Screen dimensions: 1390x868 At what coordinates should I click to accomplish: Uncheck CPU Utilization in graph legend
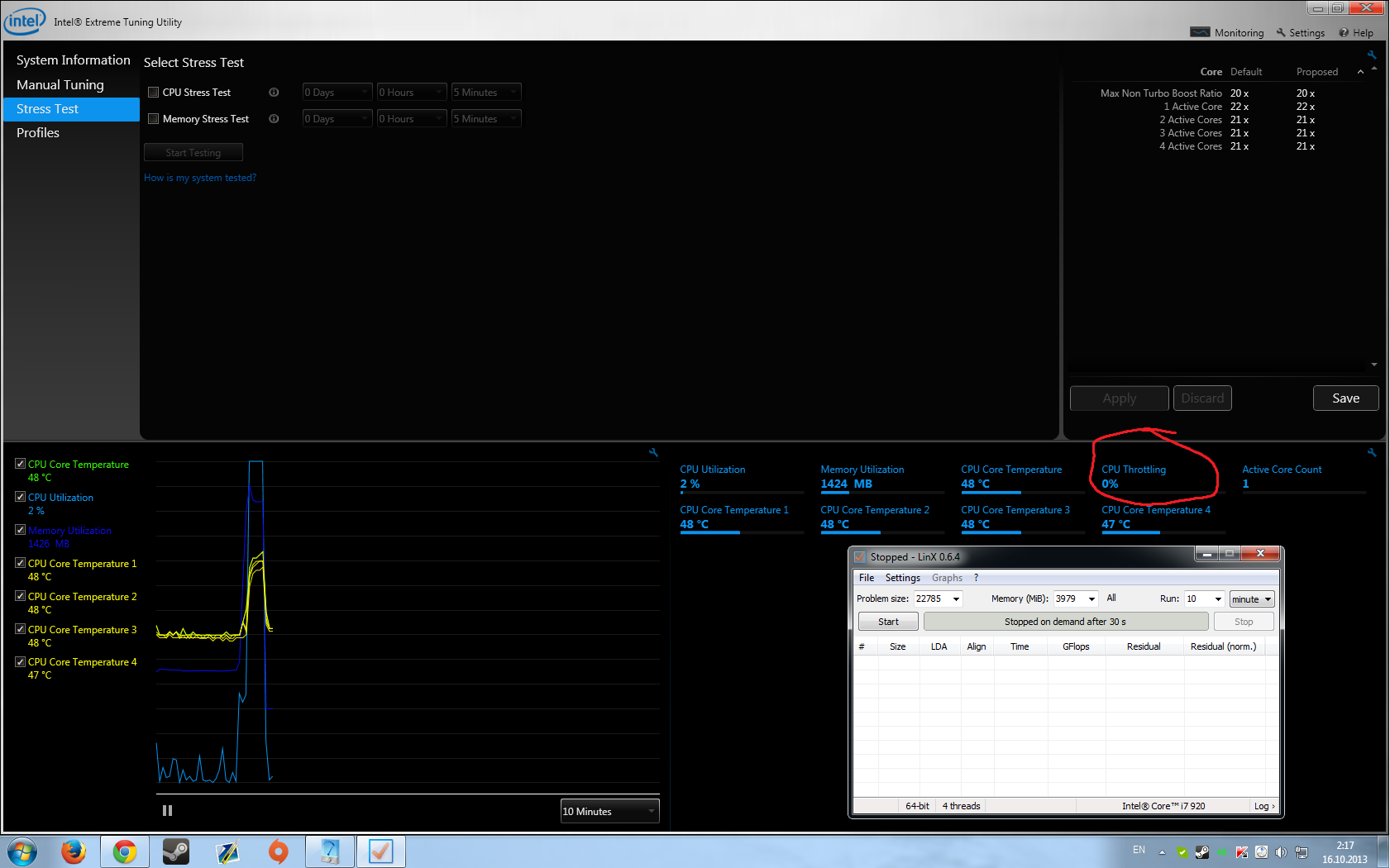(x=21, y=497)
